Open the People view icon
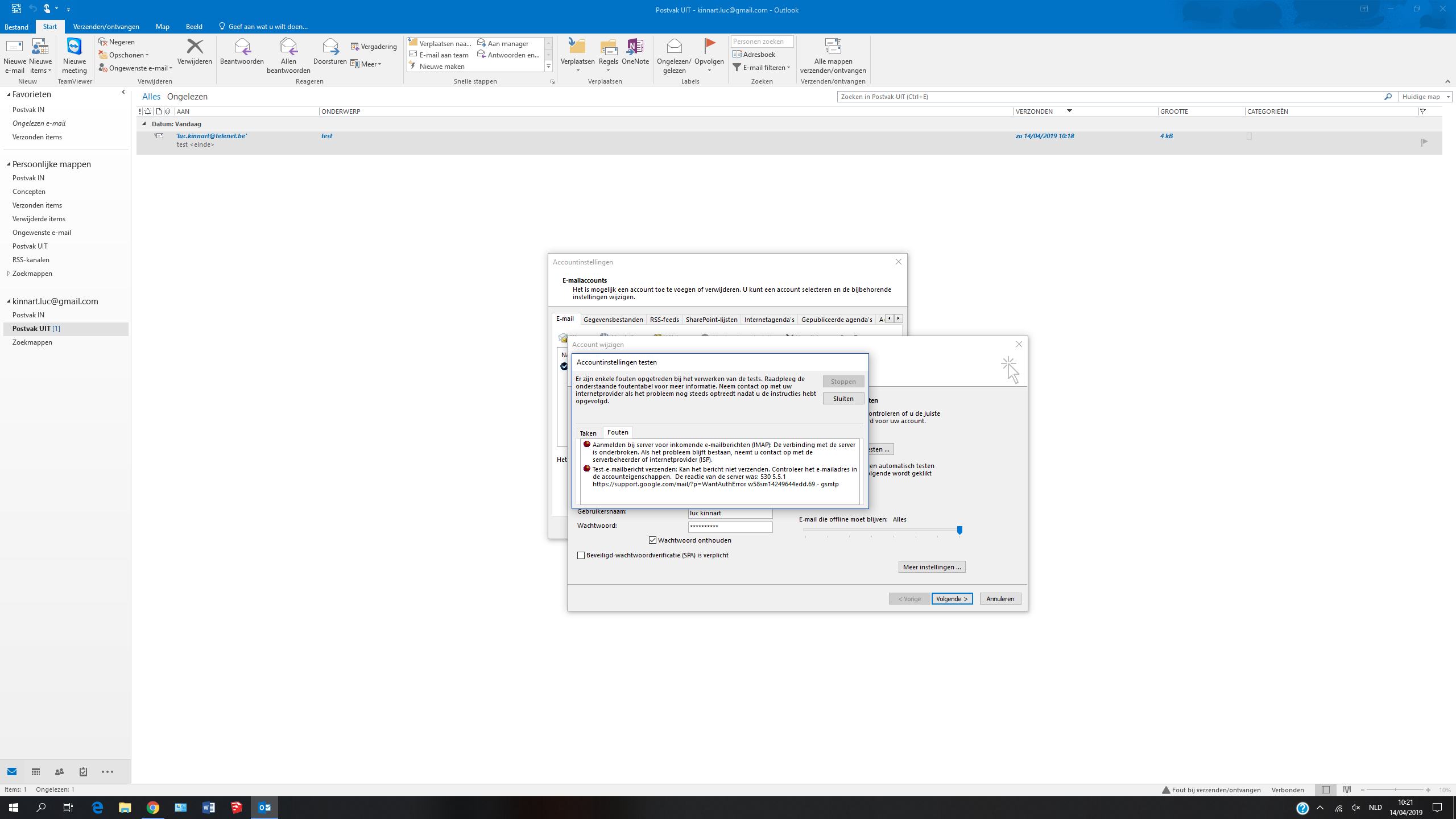Image resolution: width=1456 pixels, height=819 pixels. (x=59, y=772)
